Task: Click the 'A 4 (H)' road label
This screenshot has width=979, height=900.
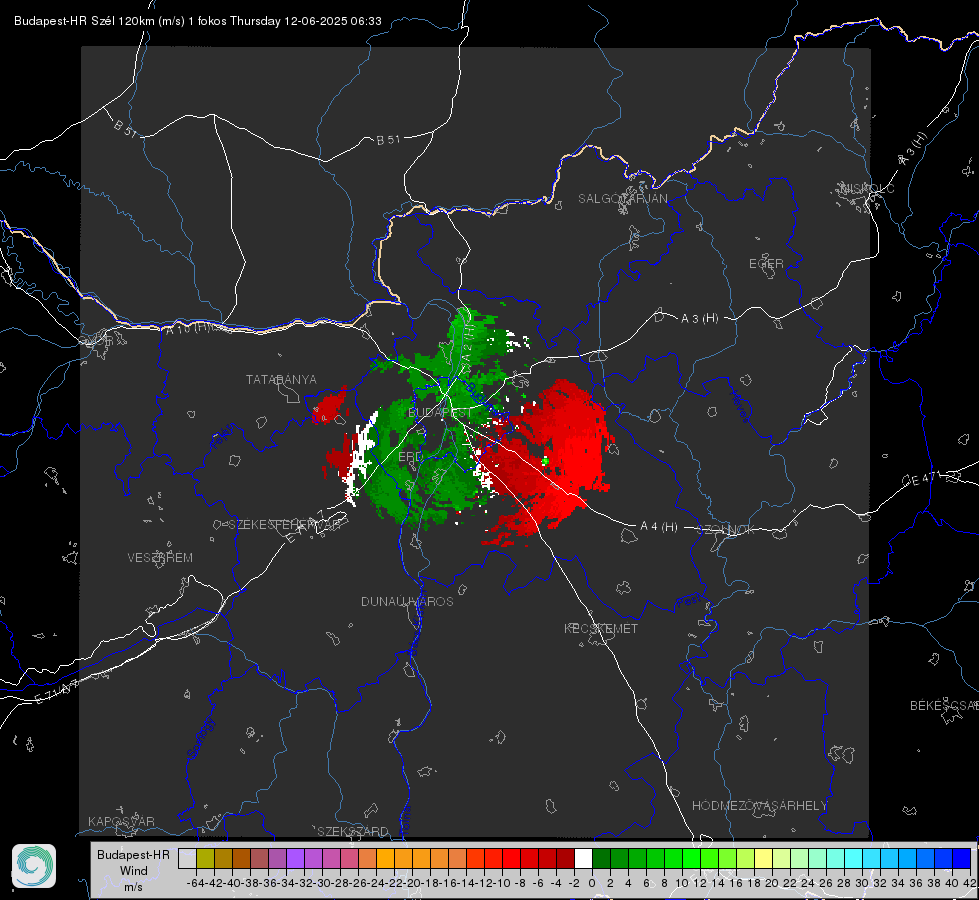Action: click(659, 527)
